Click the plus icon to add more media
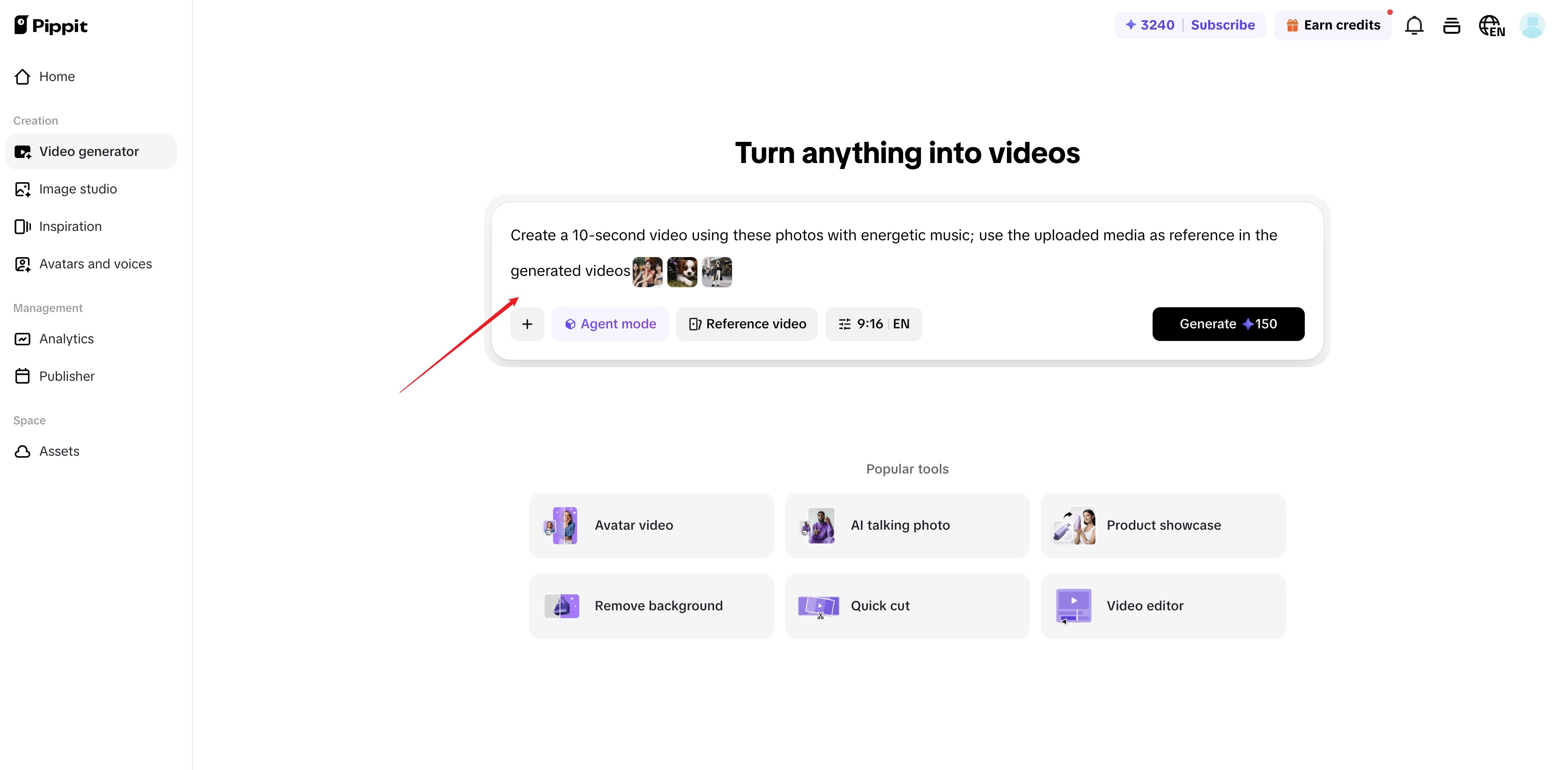1568x770 pixels. click(x=527, y=324)
